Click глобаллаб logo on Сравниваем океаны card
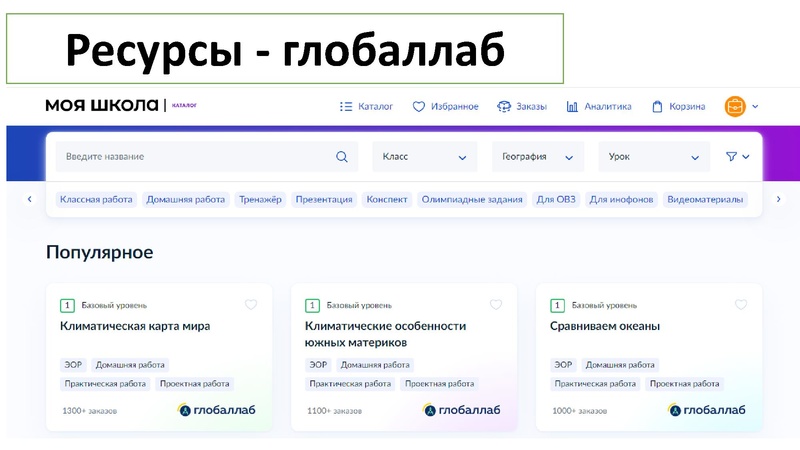The image size is (800, 450). [707, 410]
